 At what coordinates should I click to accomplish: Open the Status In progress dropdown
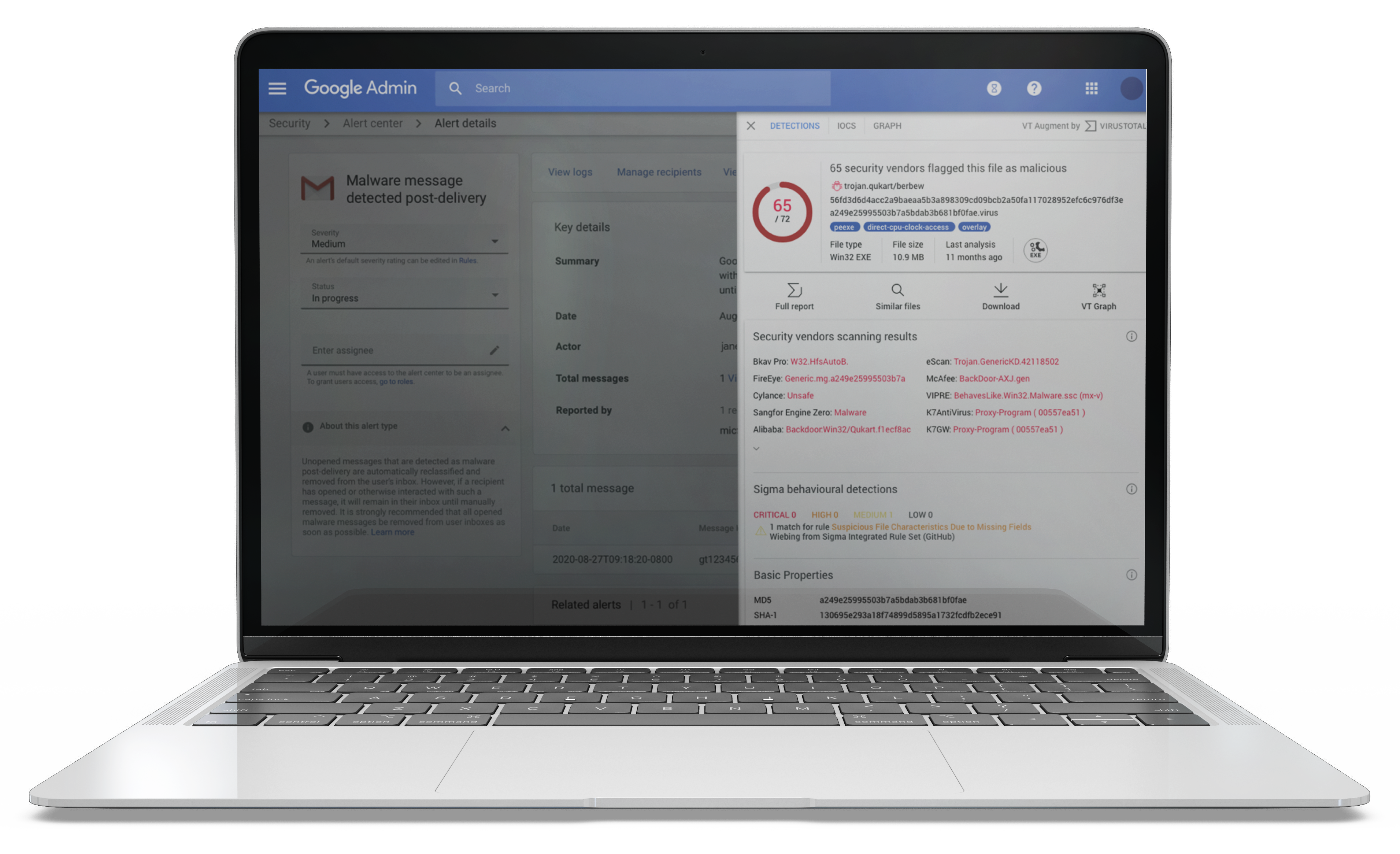(404, 293)
